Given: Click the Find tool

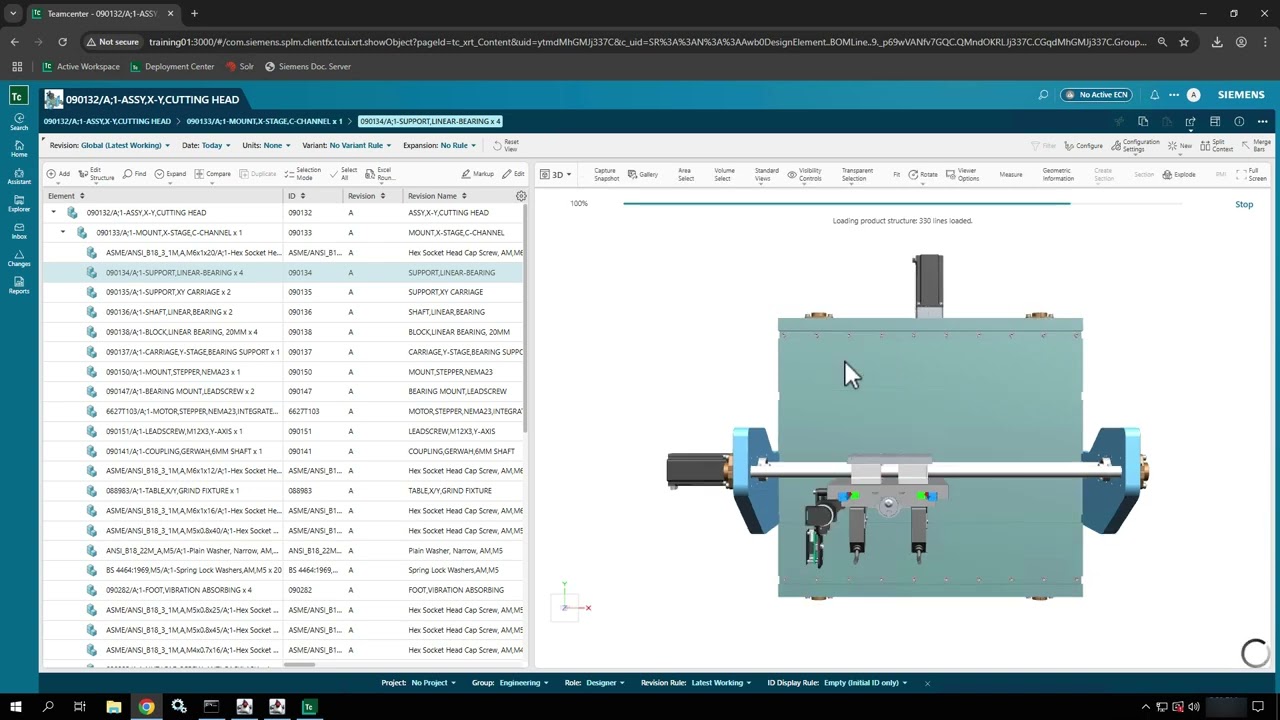Looking at the screenshot, I should (135, 174).
